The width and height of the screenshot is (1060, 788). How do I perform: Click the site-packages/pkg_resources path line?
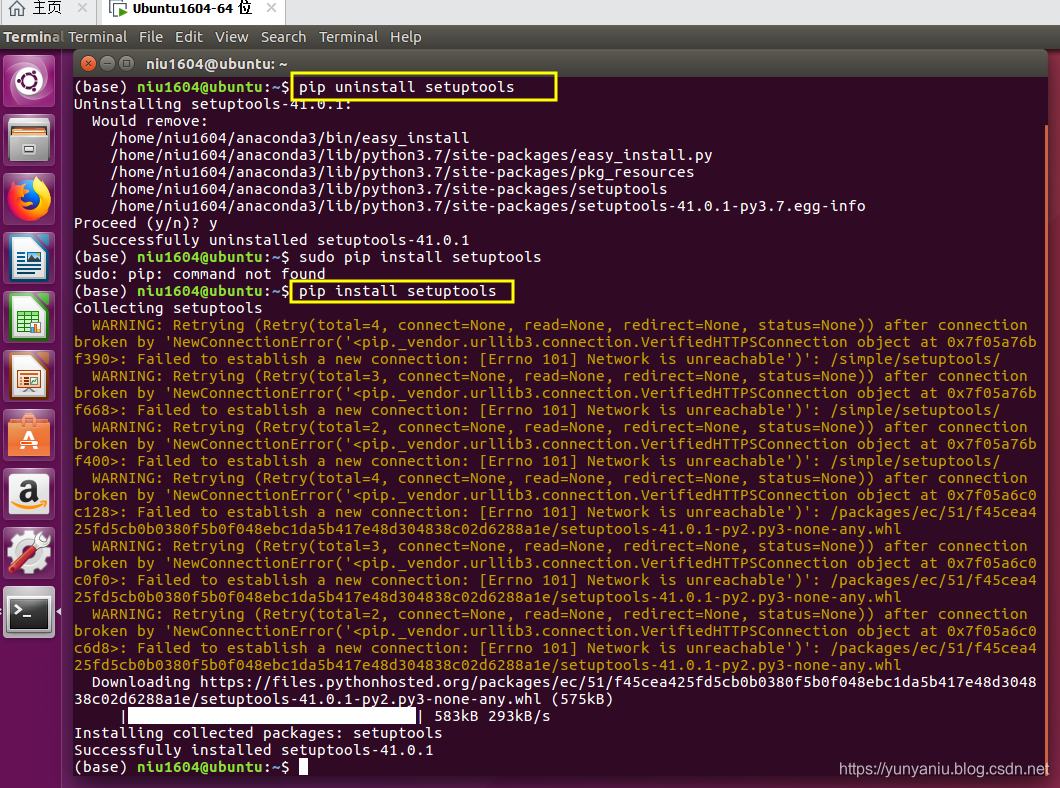(x=402, y=172)
